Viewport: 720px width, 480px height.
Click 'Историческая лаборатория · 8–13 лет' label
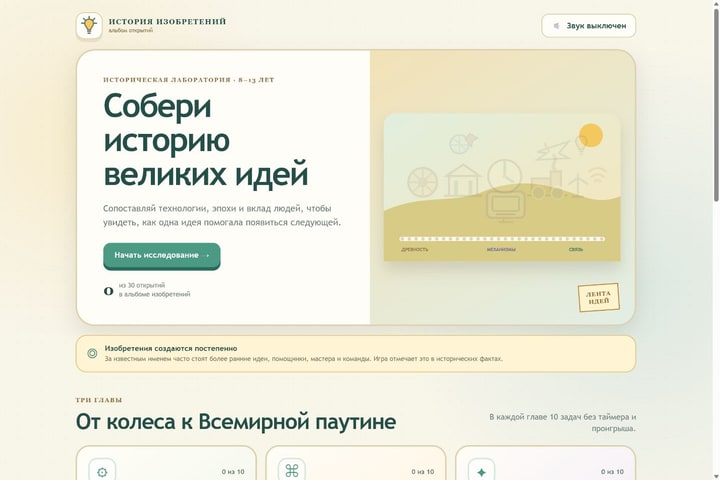[189, 80]
